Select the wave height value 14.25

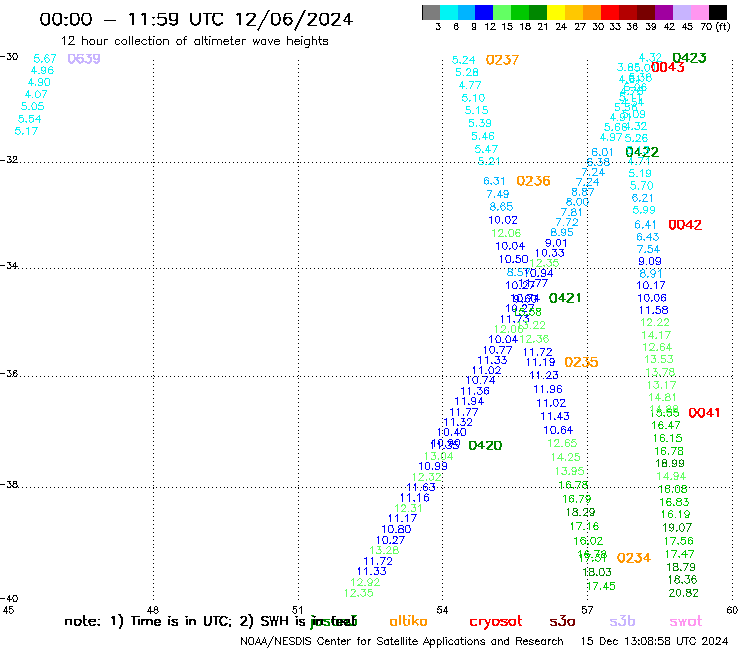(x=565, y=457)
